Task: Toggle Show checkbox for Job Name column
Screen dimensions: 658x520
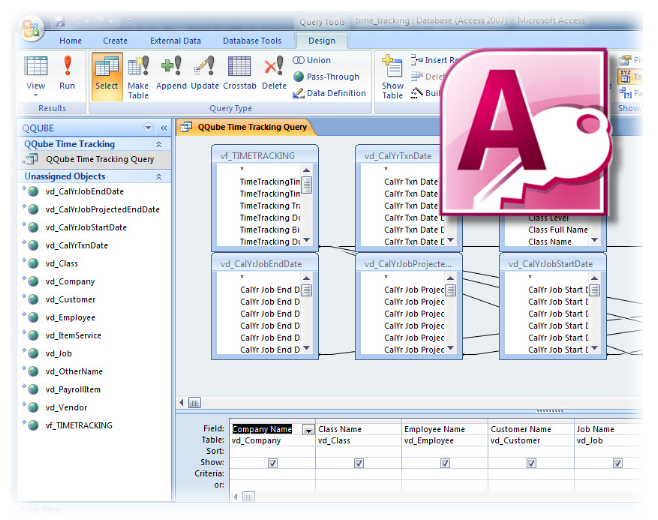Action: coord(618,463)
